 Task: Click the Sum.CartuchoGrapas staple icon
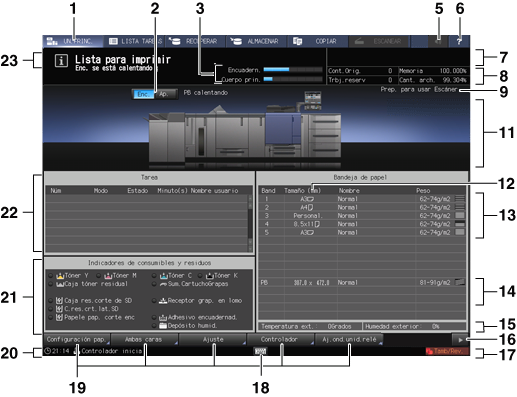(163, 284)
